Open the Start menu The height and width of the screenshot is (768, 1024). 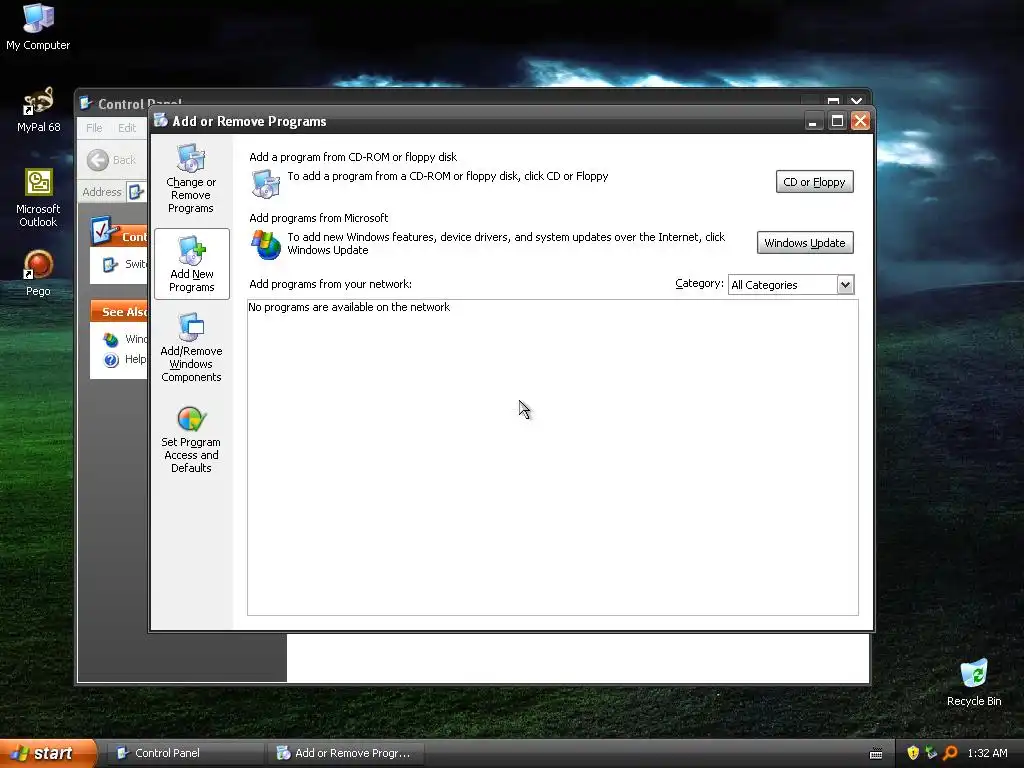click(x=48, y=753)
